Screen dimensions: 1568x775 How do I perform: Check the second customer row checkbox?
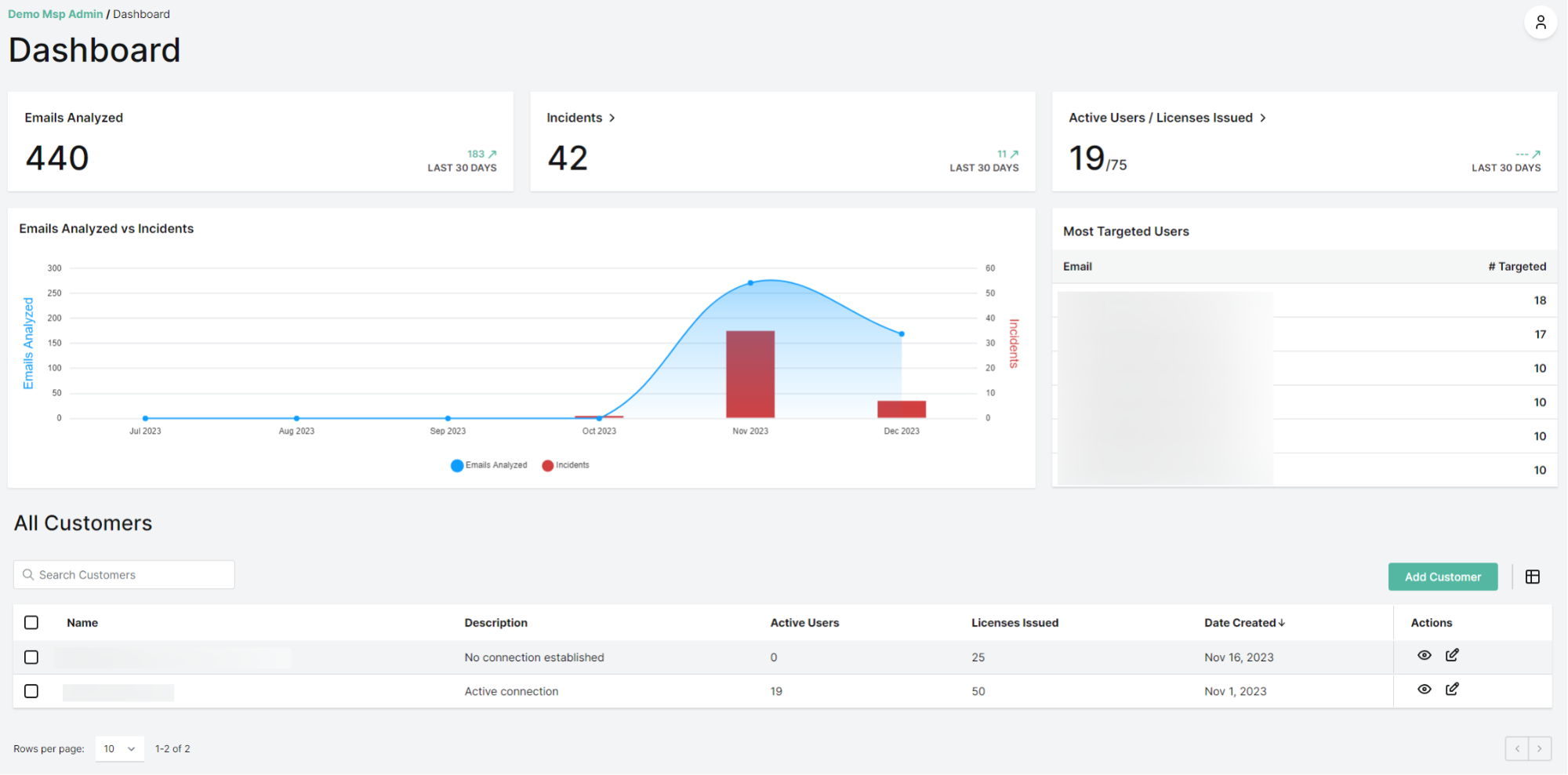click(x=31, y=691)
